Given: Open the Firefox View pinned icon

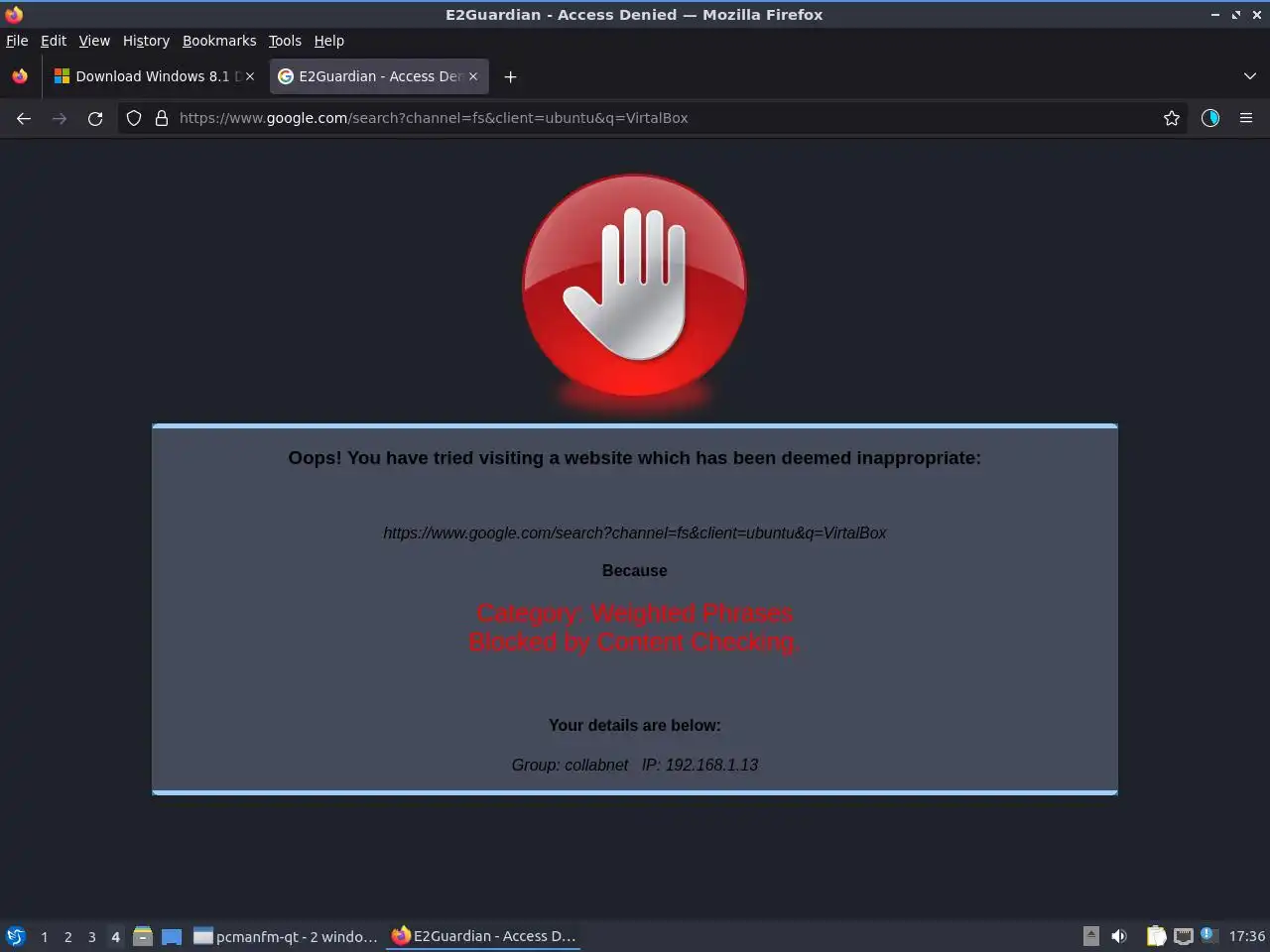Looking at the screenshot, I should [20, 76].
